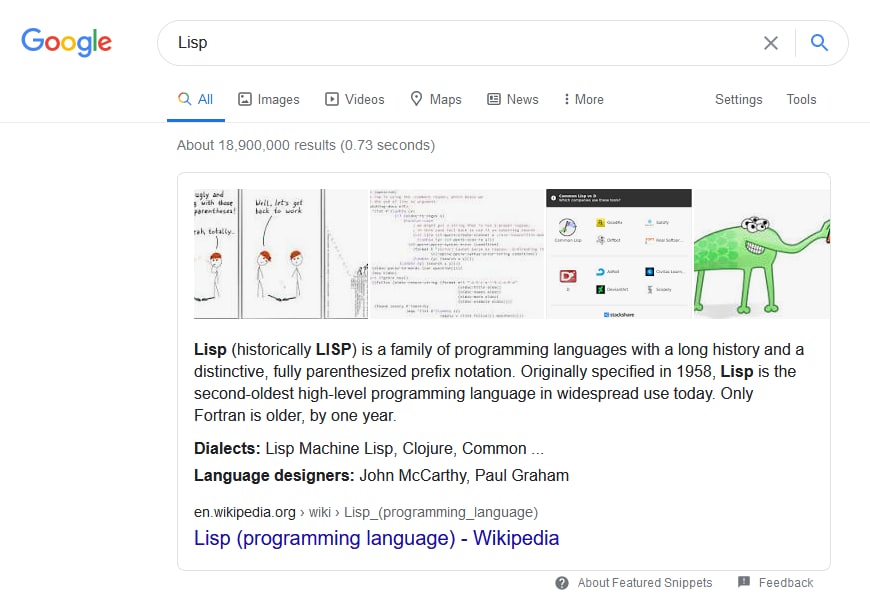Open Lisp (programming language) - Wikipedia link
The height and width of the screenshot is (614, 870).
pos(376,538)
